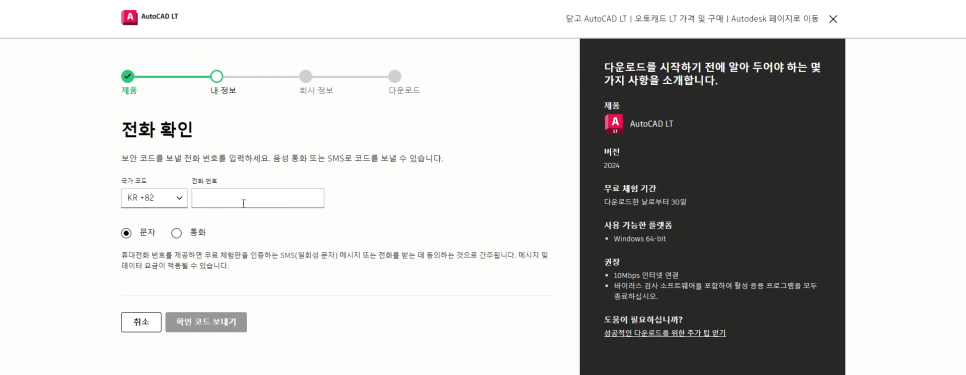This screenshot has height=375, width=966.
Task: Click the 다운로드 step label
Action: (x=404, y=91)
